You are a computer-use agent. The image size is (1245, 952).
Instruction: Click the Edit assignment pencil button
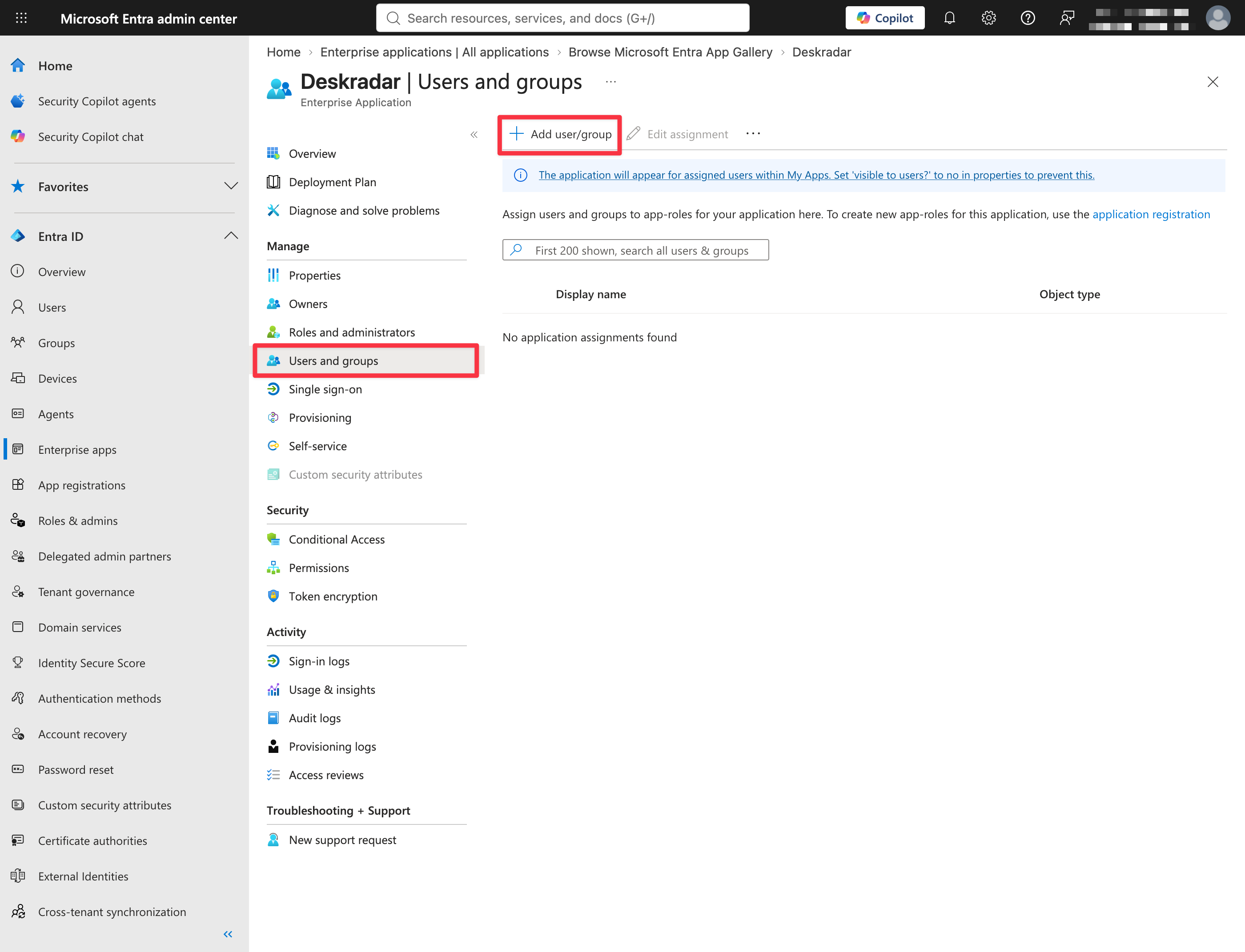tap(678, 134)
